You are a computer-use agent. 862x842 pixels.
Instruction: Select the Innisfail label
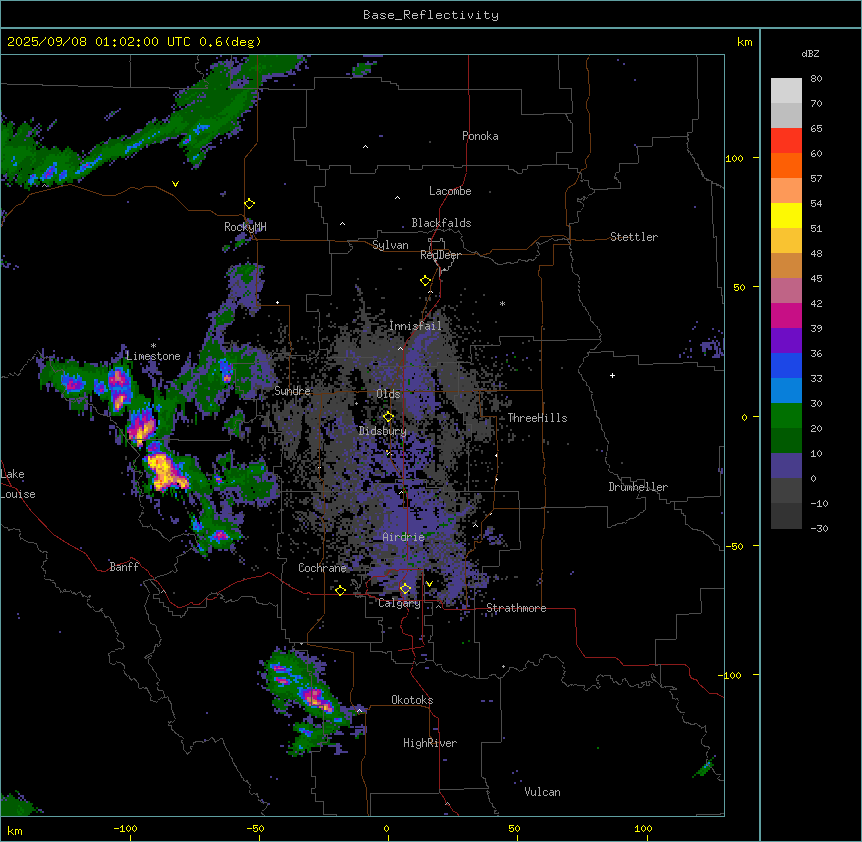coord(415,326)
